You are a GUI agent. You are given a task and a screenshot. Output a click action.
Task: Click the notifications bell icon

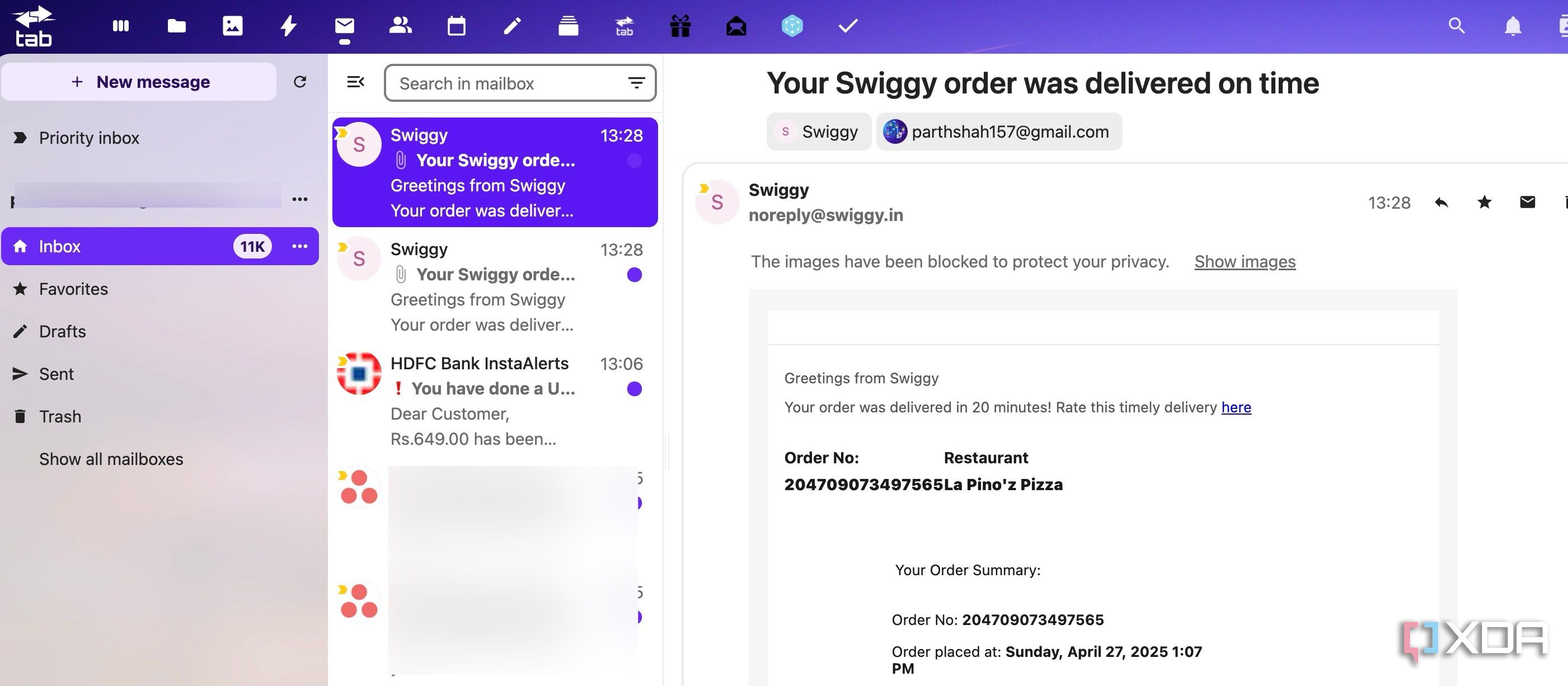1513,26
